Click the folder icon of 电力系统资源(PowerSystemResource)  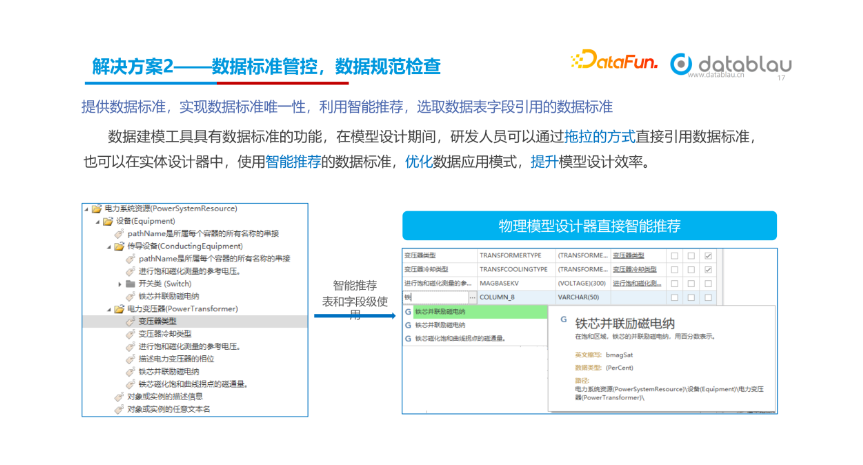pos(96,209)
